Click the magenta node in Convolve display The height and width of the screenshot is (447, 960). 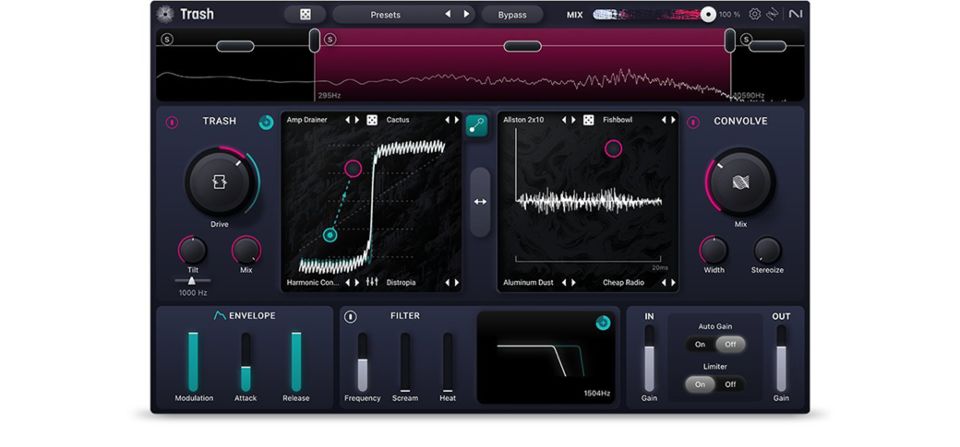coord(613,149)
